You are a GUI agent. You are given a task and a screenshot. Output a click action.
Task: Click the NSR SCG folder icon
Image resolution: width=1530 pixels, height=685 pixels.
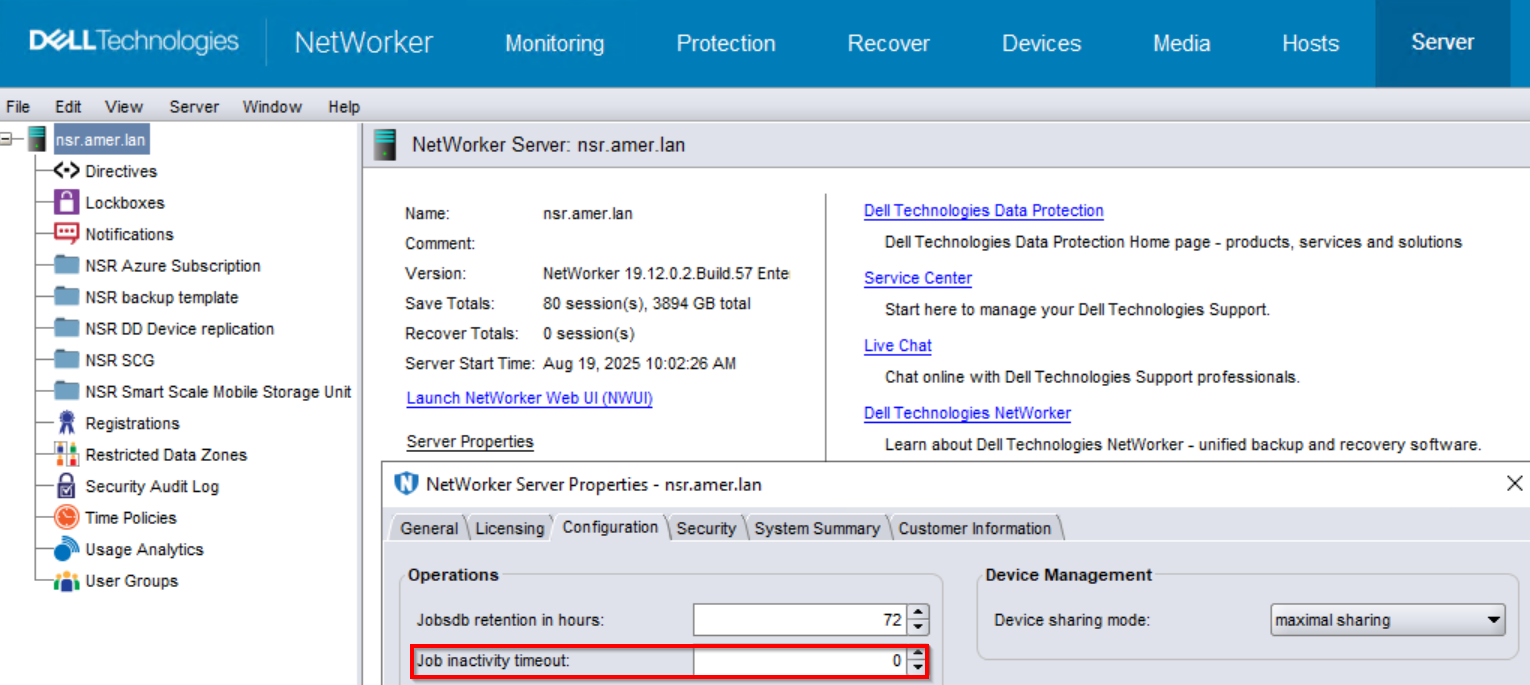(x=66, y=360)
